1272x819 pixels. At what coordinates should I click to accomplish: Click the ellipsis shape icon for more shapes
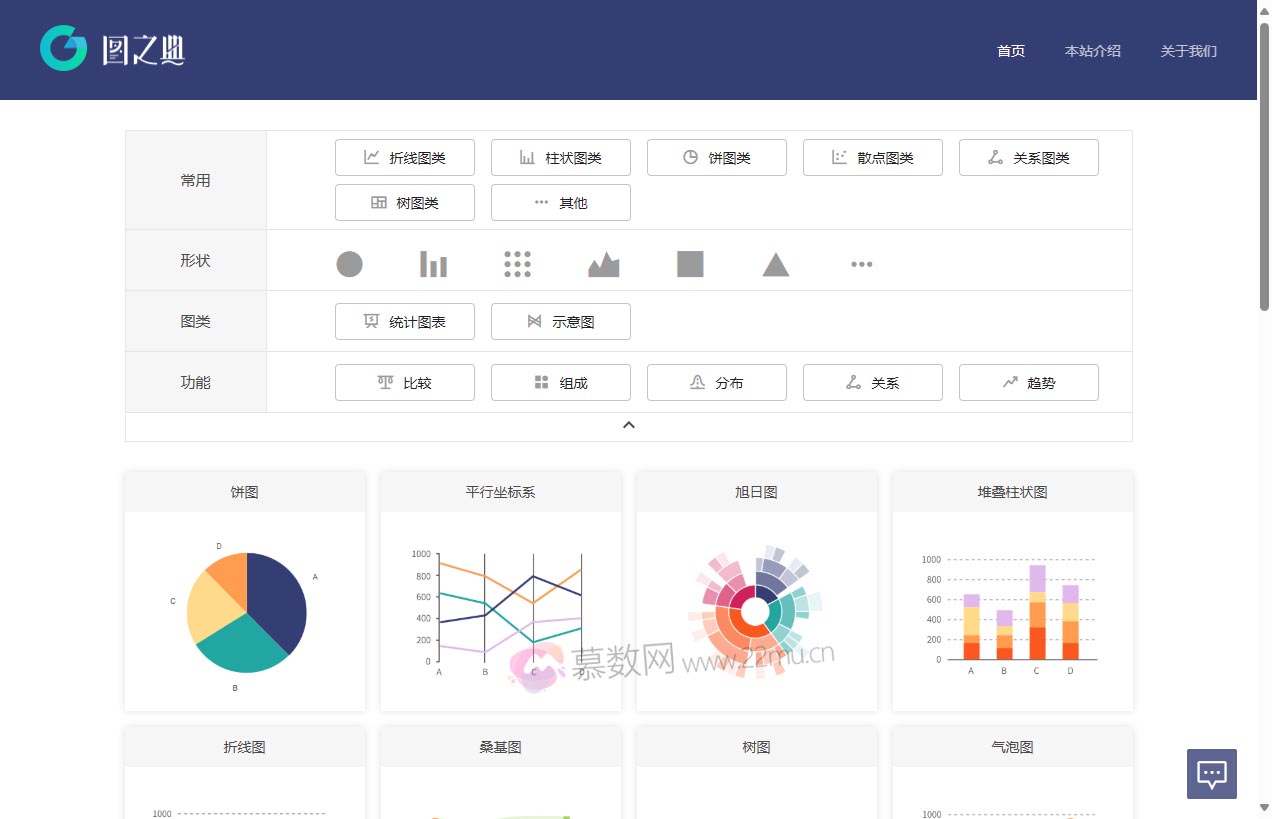(x=861, y=263)
